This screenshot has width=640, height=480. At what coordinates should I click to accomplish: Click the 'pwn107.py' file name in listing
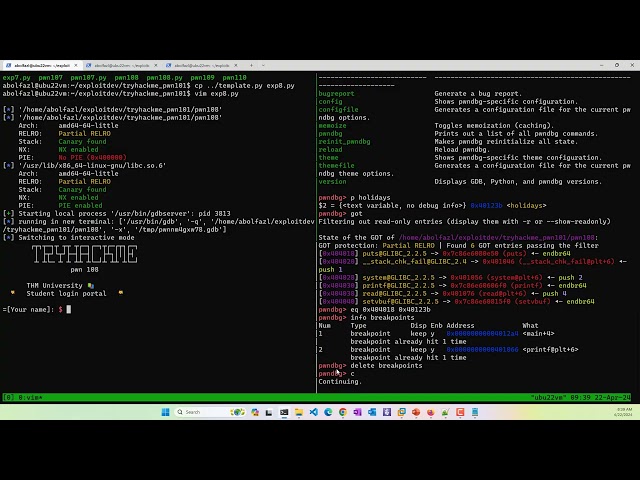pyautogui.click(x=88, y=78)
